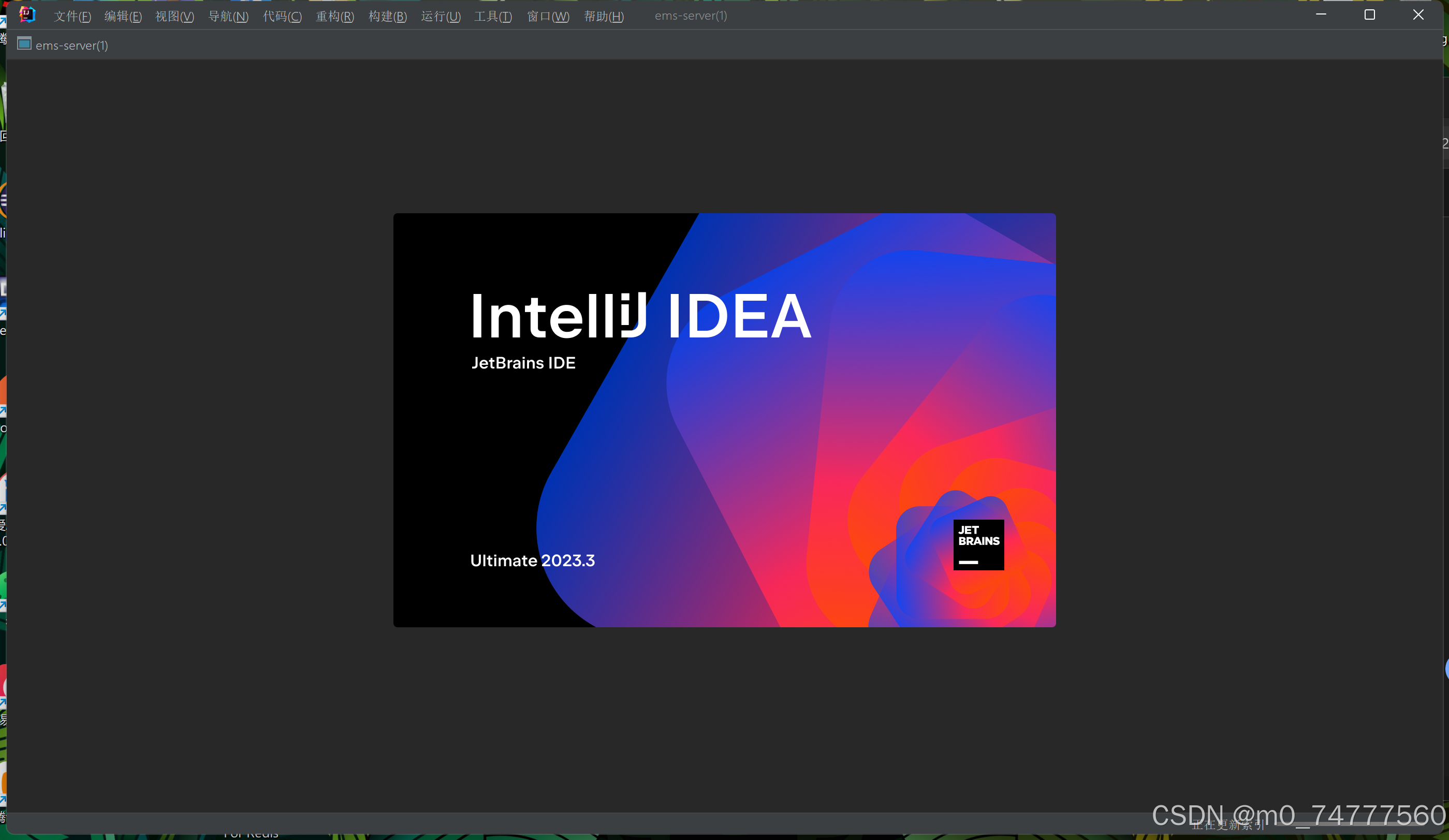Select the ems-server(1) breadcrumb in navigation bar
This screenshot has width=1449, height=840.
(x=72, y=46)
